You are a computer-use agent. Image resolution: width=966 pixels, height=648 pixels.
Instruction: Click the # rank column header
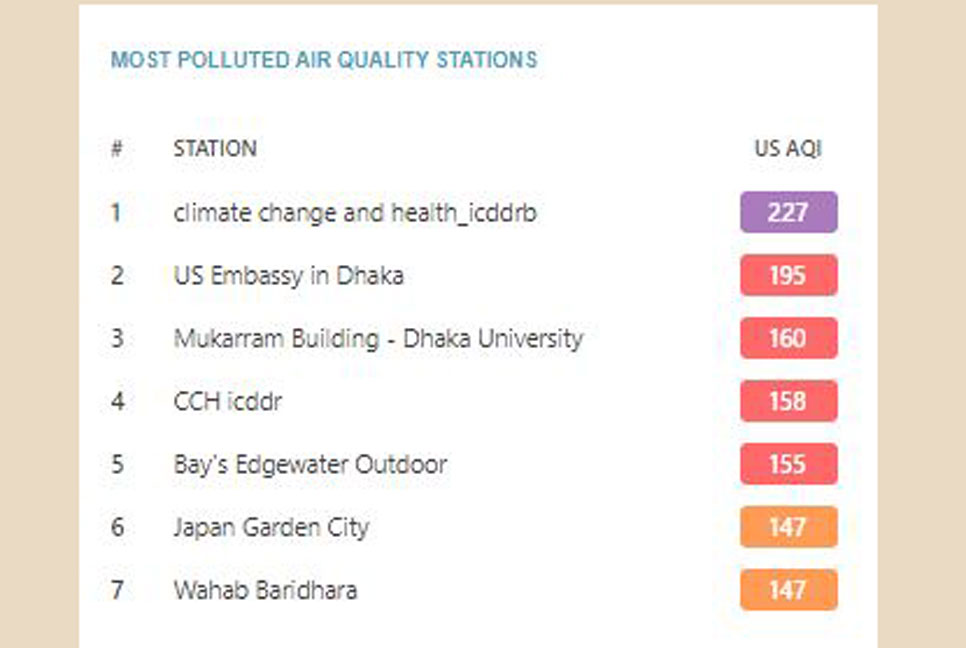[116, 148]
